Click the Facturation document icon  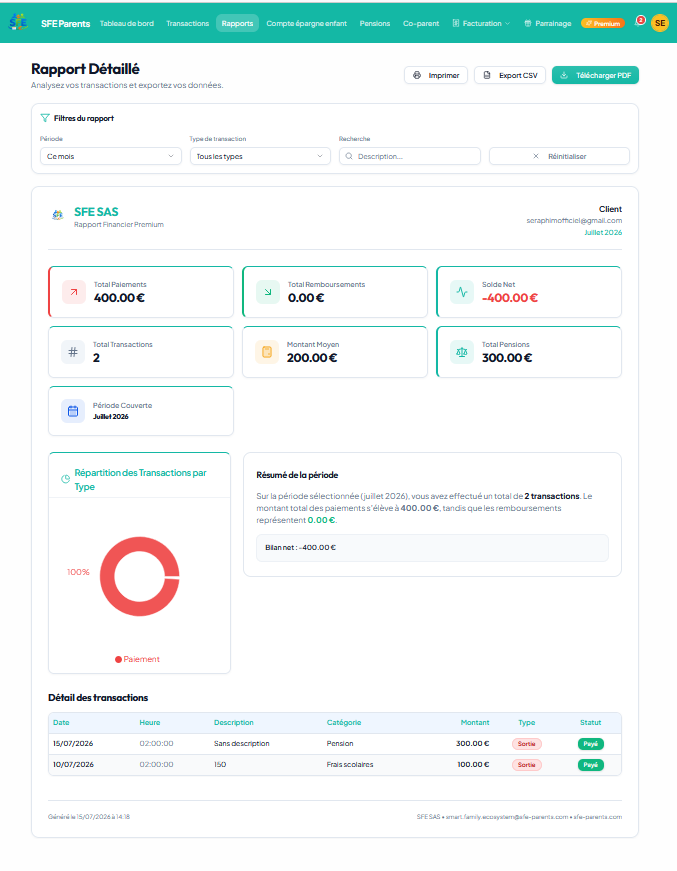tap(456, 23)
